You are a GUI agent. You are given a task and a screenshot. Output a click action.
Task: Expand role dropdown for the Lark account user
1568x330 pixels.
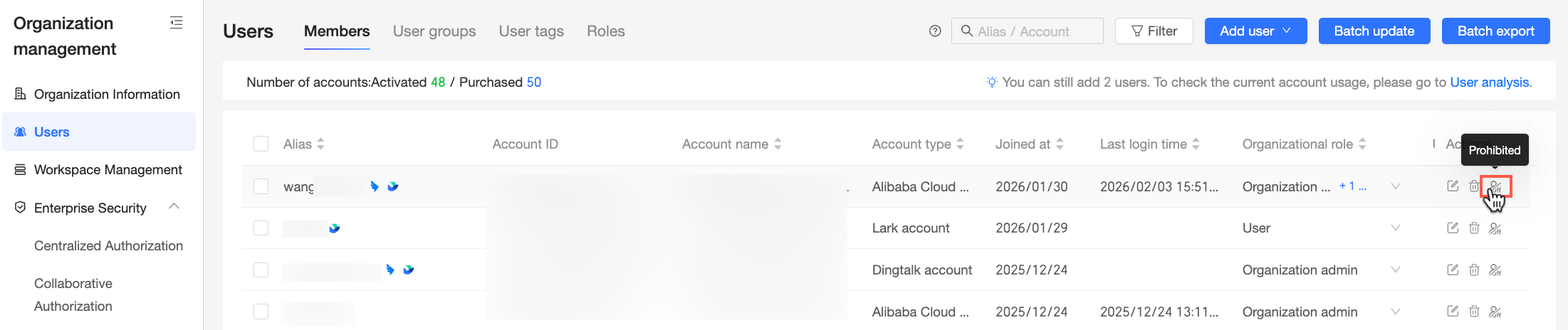(x=1395, y=228)
